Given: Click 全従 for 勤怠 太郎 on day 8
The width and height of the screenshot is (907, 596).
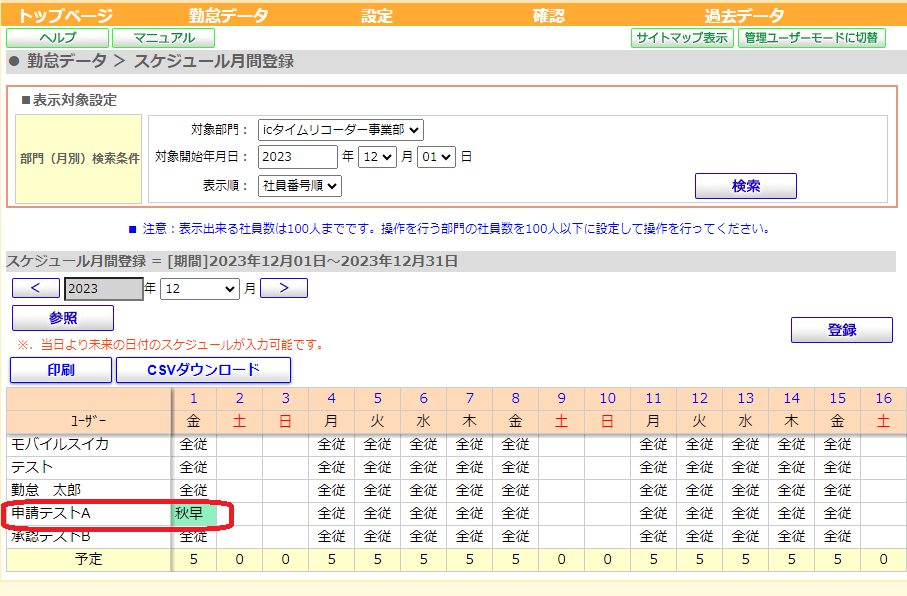Looking at the screenshot, I should 515,491.
